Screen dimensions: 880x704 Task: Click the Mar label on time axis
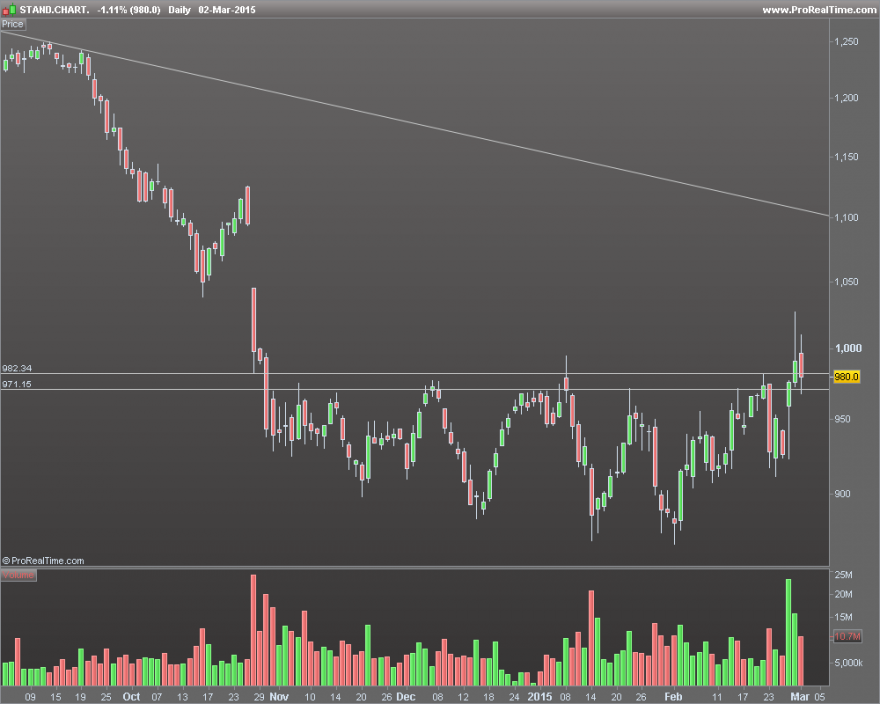point(800,697)
